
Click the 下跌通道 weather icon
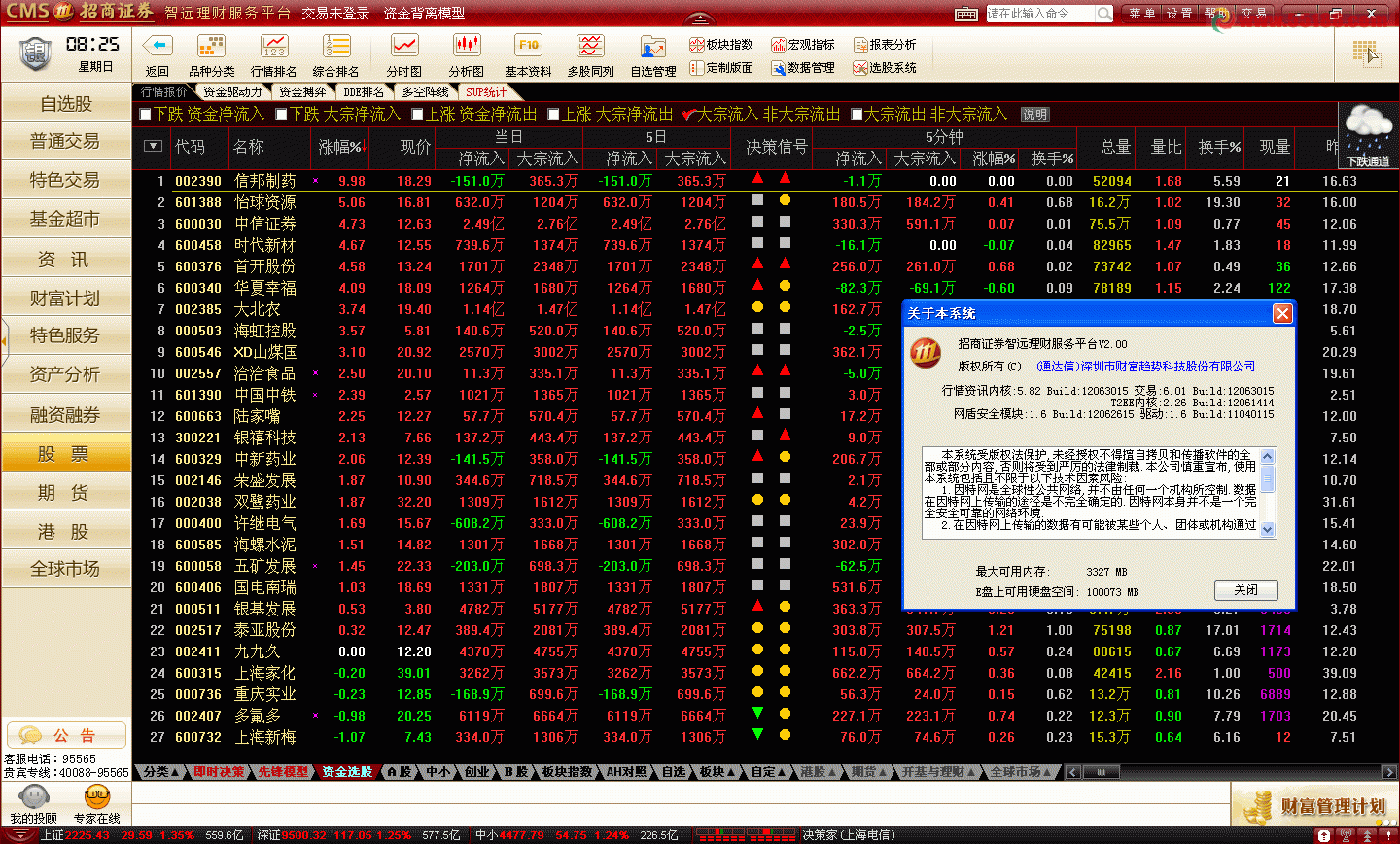coord(1368,134)
